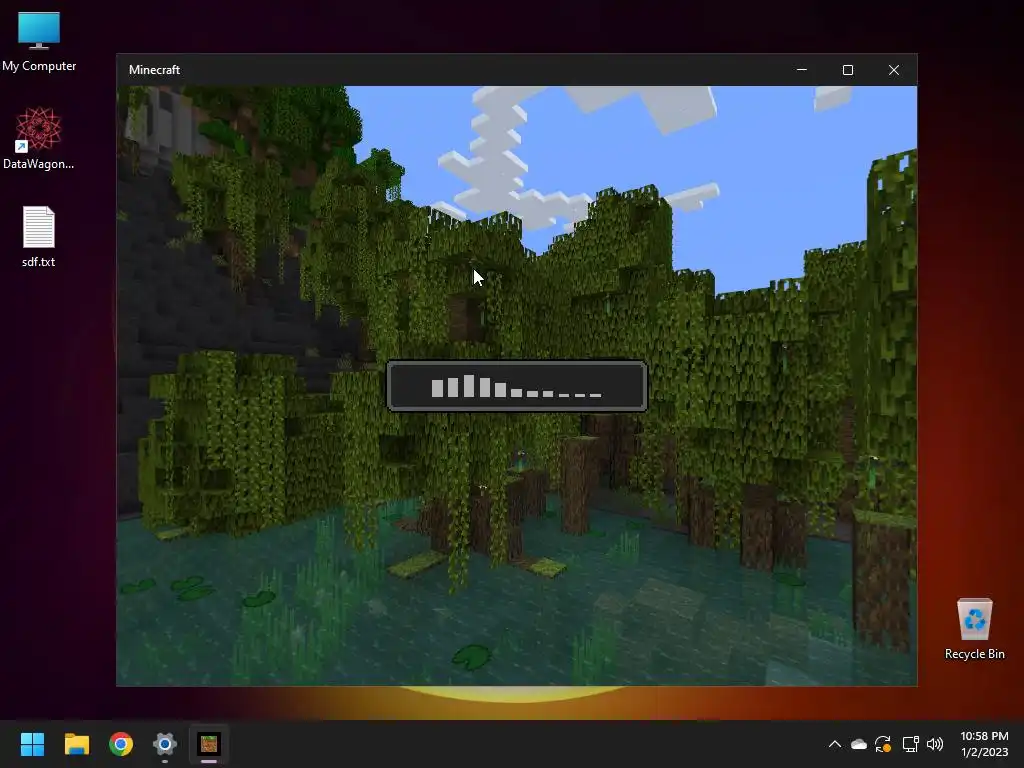Screen dimensions: 1024x768
Task: Click the Minecraft window title text
Action: coord(154,70)
